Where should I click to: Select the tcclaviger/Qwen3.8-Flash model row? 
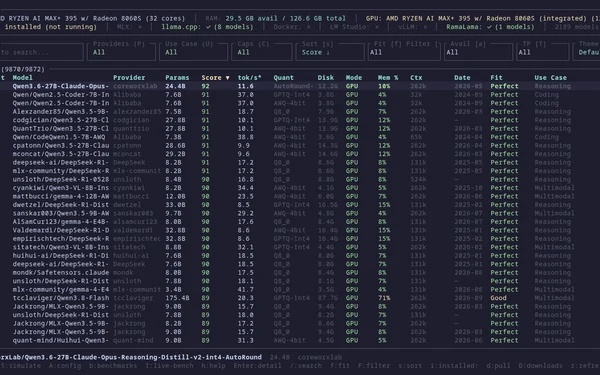pos(300,298)
